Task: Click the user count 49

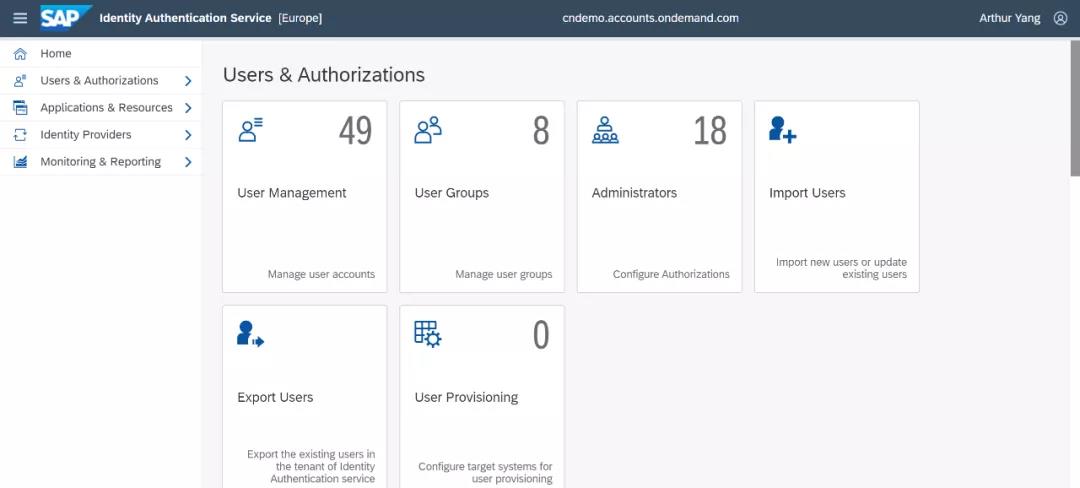Action: click(355, 130)
